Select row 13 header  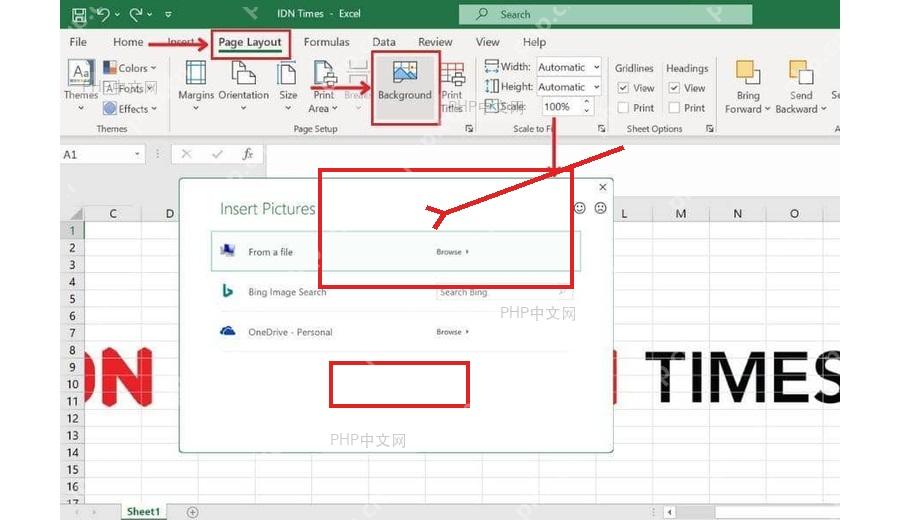coord(72,436)
